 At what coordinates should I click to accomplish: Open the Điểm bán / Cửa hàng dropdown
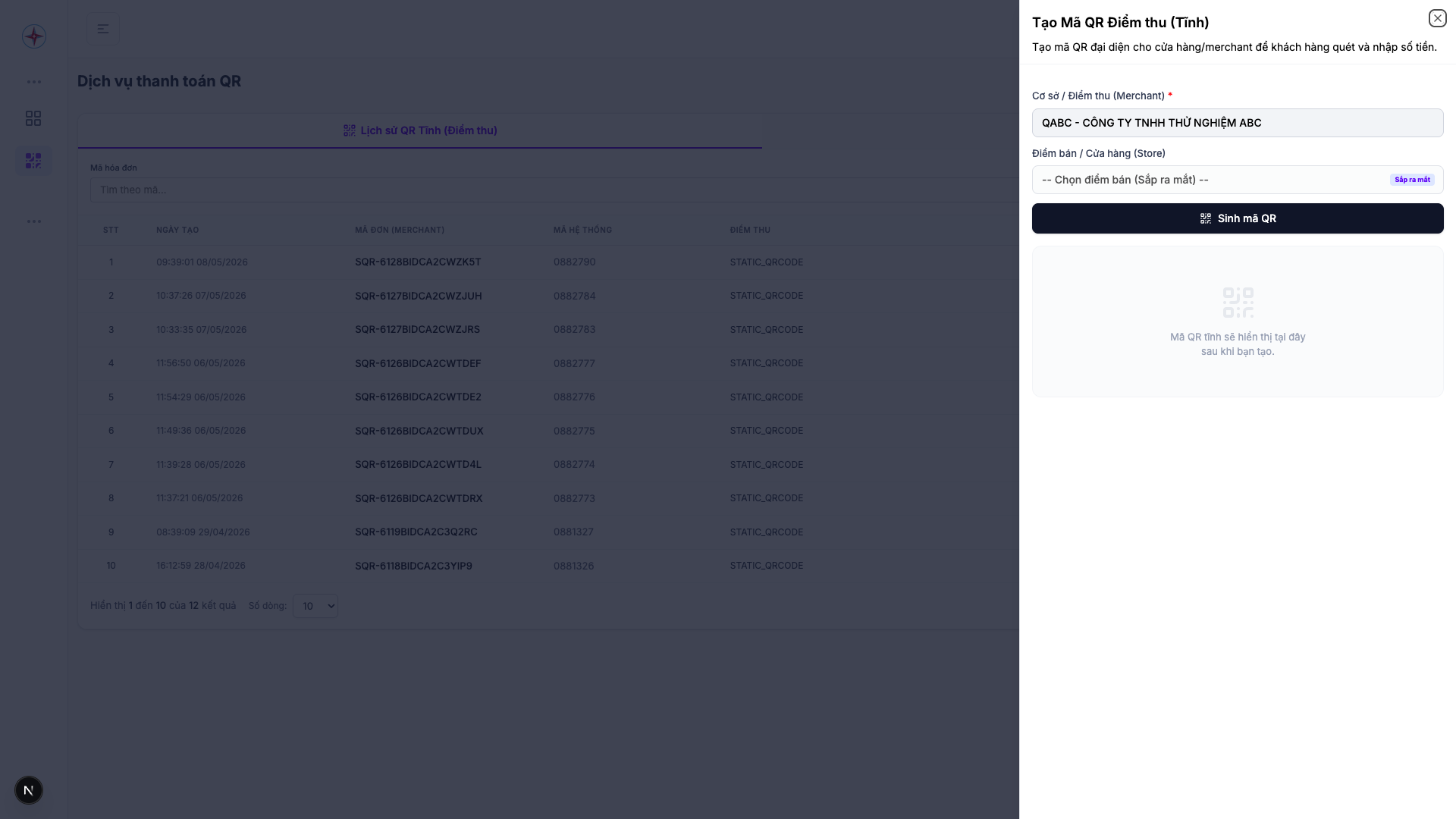pos(1238,180)
